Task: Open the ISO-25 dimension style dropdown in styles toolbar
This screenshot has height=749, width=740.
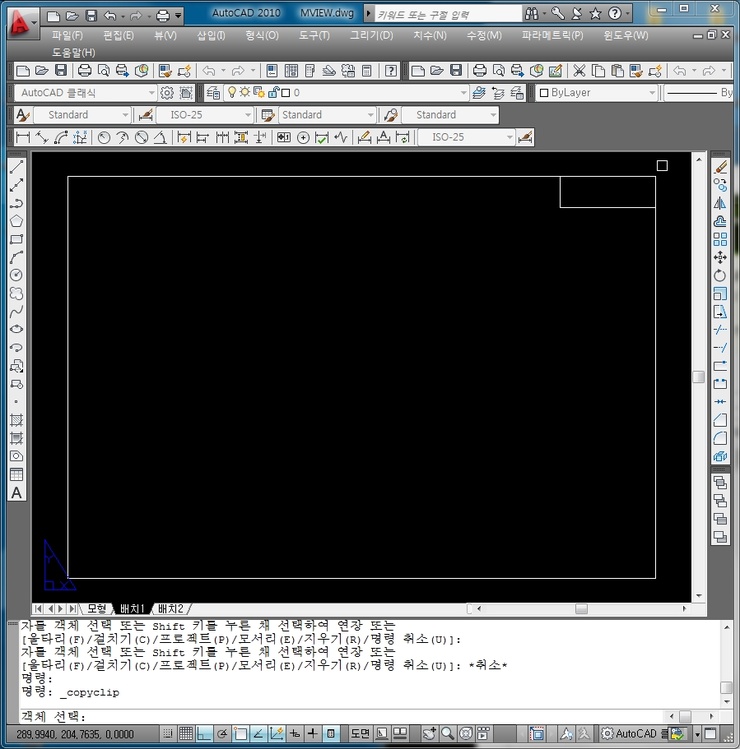Action: pyautogui.click(x=205, y=115)
